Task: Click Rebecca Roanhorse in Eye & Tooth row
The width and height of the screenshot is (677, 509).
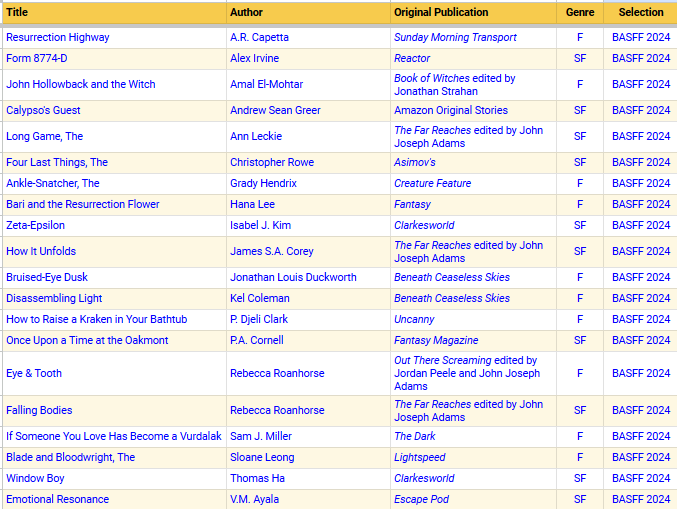Action: pyautogui.click(x=277, y=373)
